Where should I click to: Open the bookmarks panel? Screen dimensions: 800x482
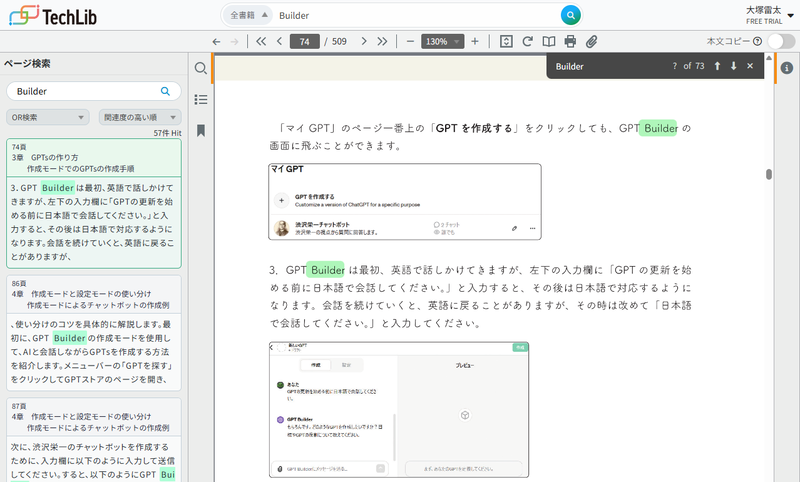[201, 131]
